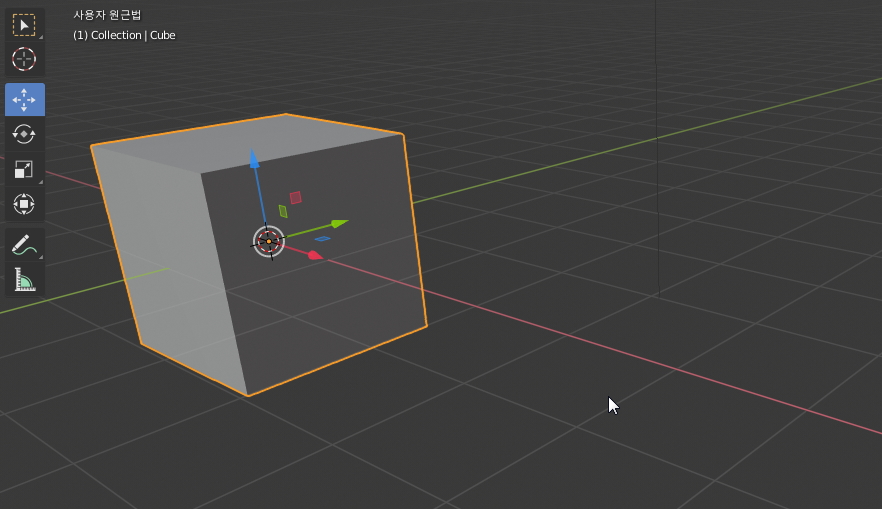Select the Transform tool
The height and width of the screenshot is (509, 882).
tap(24, 204)
